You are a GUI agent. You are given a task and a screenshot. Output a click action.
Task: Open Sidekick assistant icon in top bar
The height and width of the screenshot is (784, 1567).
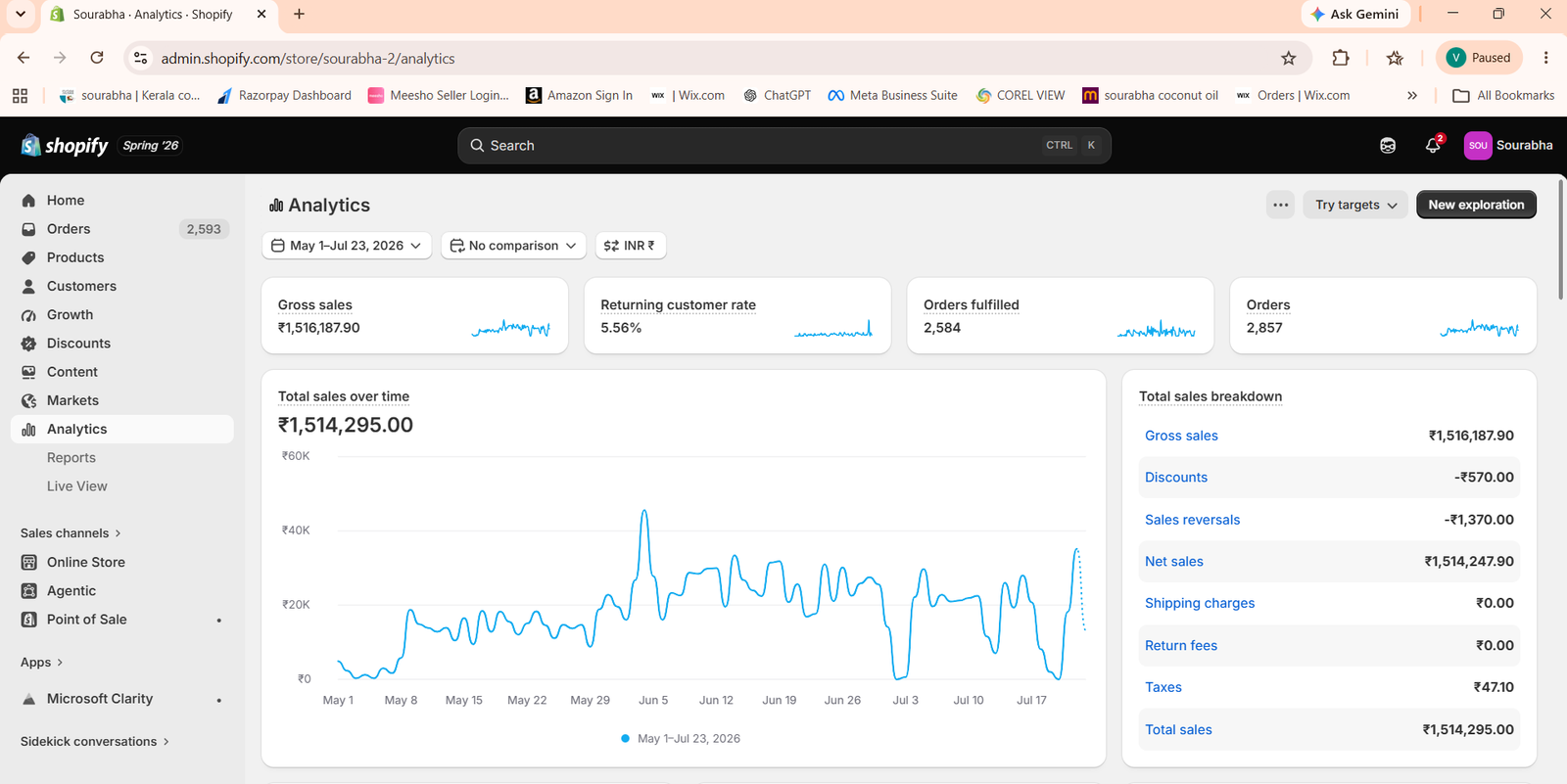point(1388,145)
